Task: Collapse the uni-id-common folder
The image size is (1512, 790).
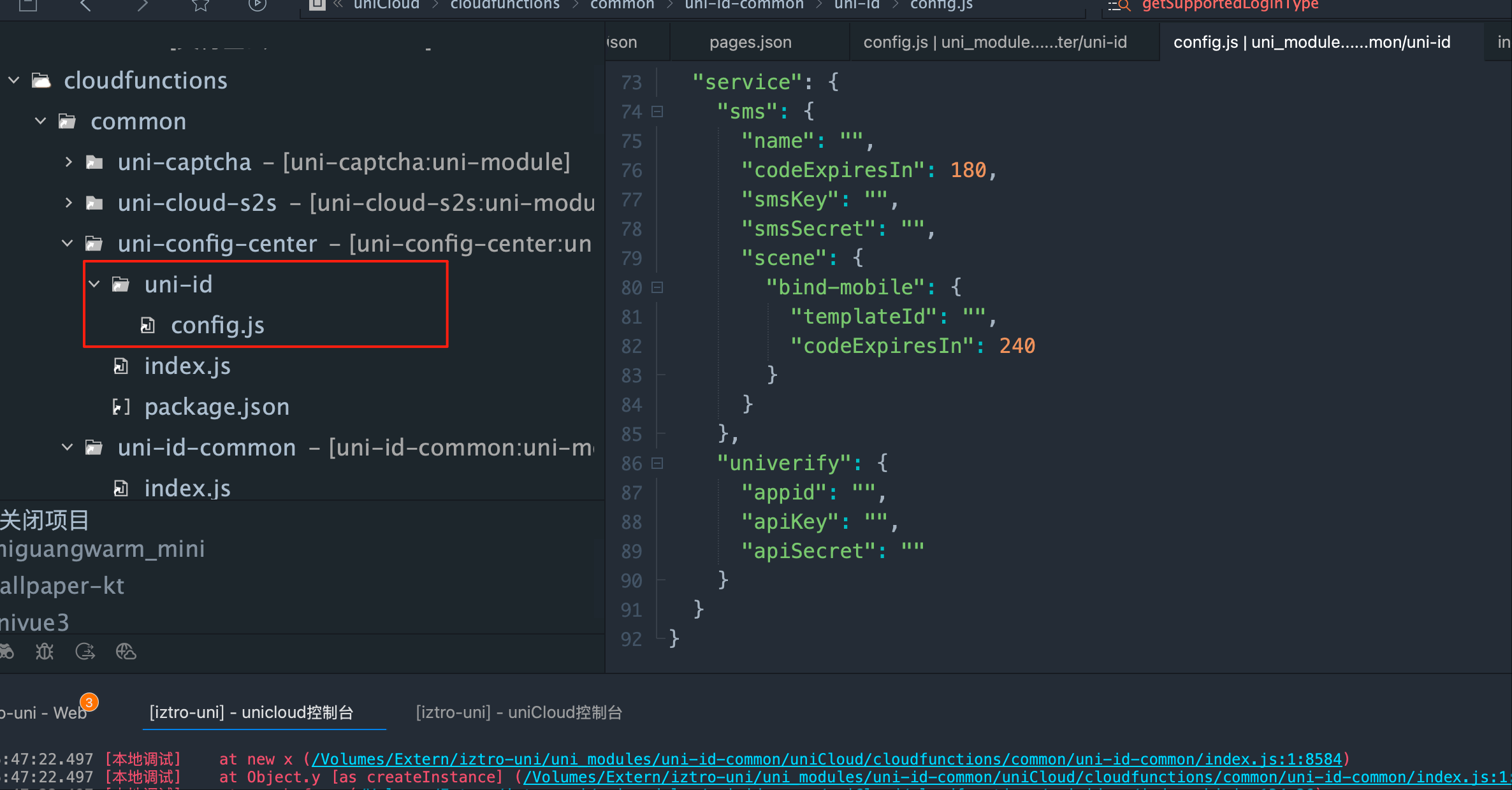Action: pos(68,448)
